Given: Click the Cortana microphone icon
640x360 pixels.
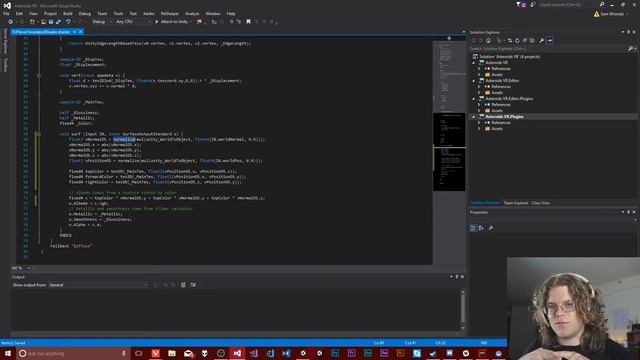Looking at the screenshot, I should [124, 353].
